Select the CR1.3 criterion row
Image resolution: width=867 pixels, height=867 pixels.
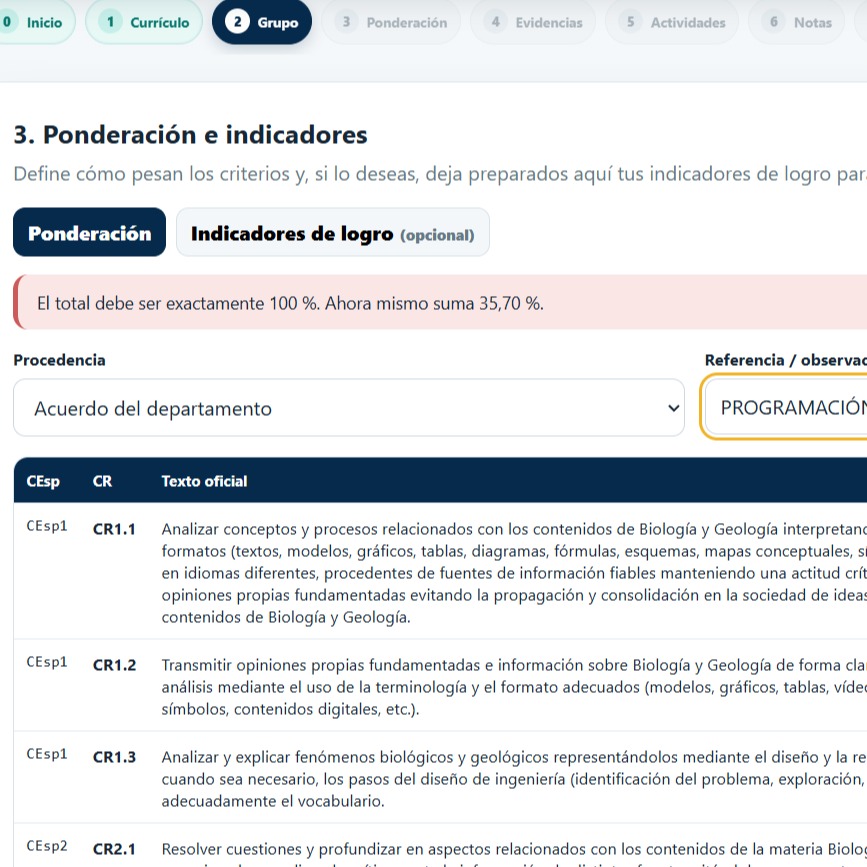click(x=440, y=777)
